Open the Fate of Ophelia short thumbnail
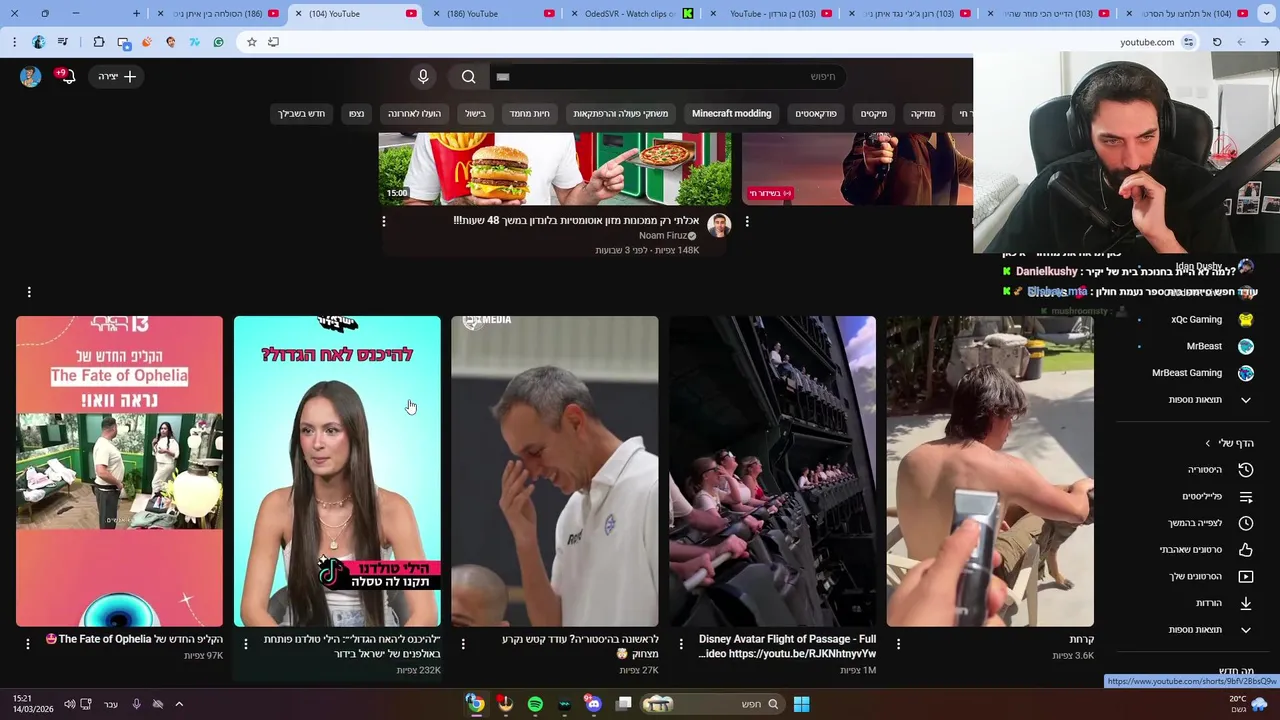Viewport: 1280px width, 720px height. pos(119,471)
